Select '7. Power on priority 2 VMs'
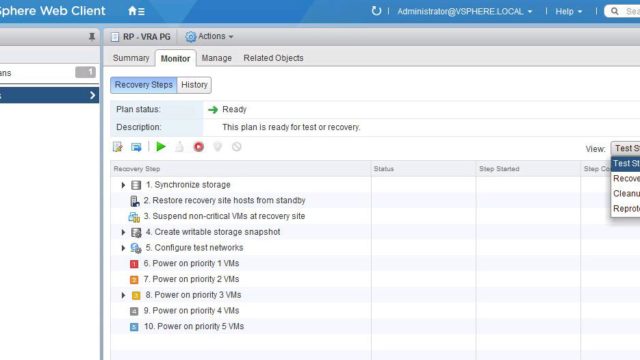Screen dimensions: 640x360 [x=191, y=279]
